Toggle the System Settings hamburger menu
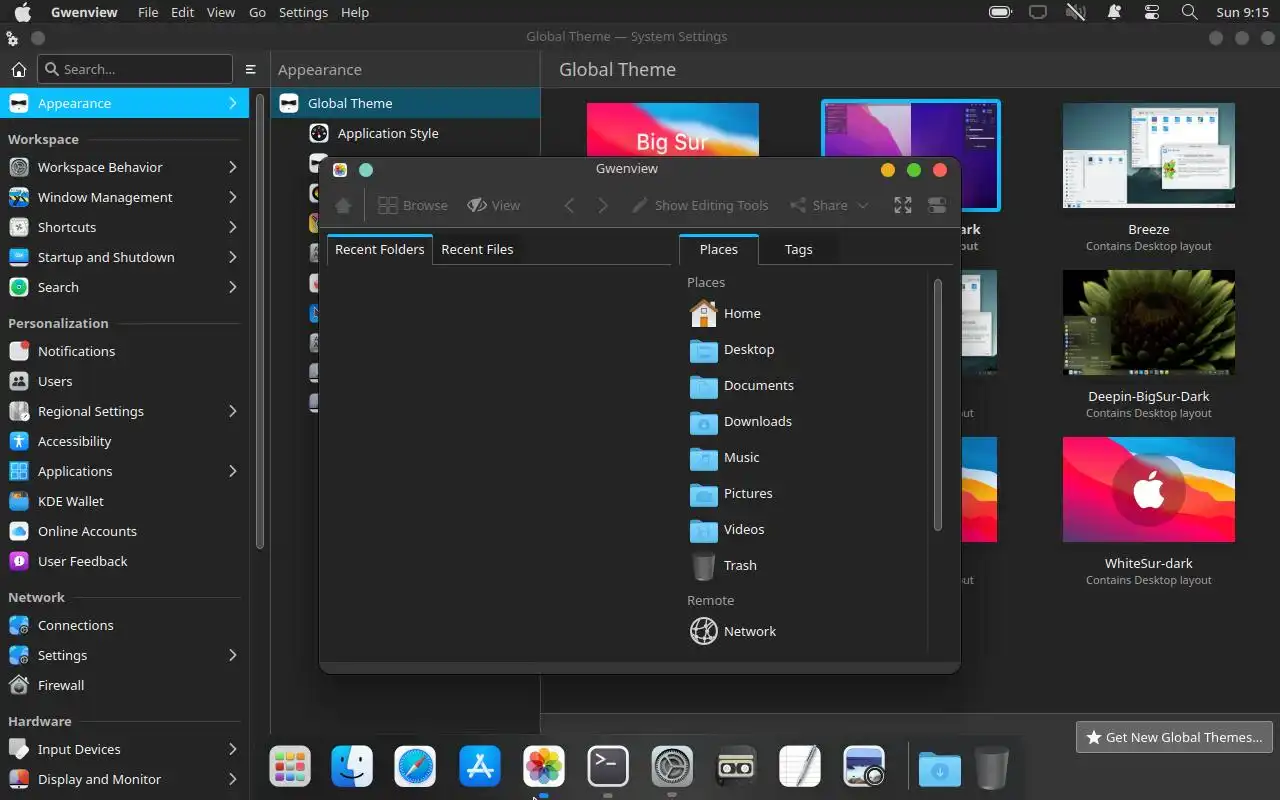This screenshot has width=1280, height=800. pos(251,69)
